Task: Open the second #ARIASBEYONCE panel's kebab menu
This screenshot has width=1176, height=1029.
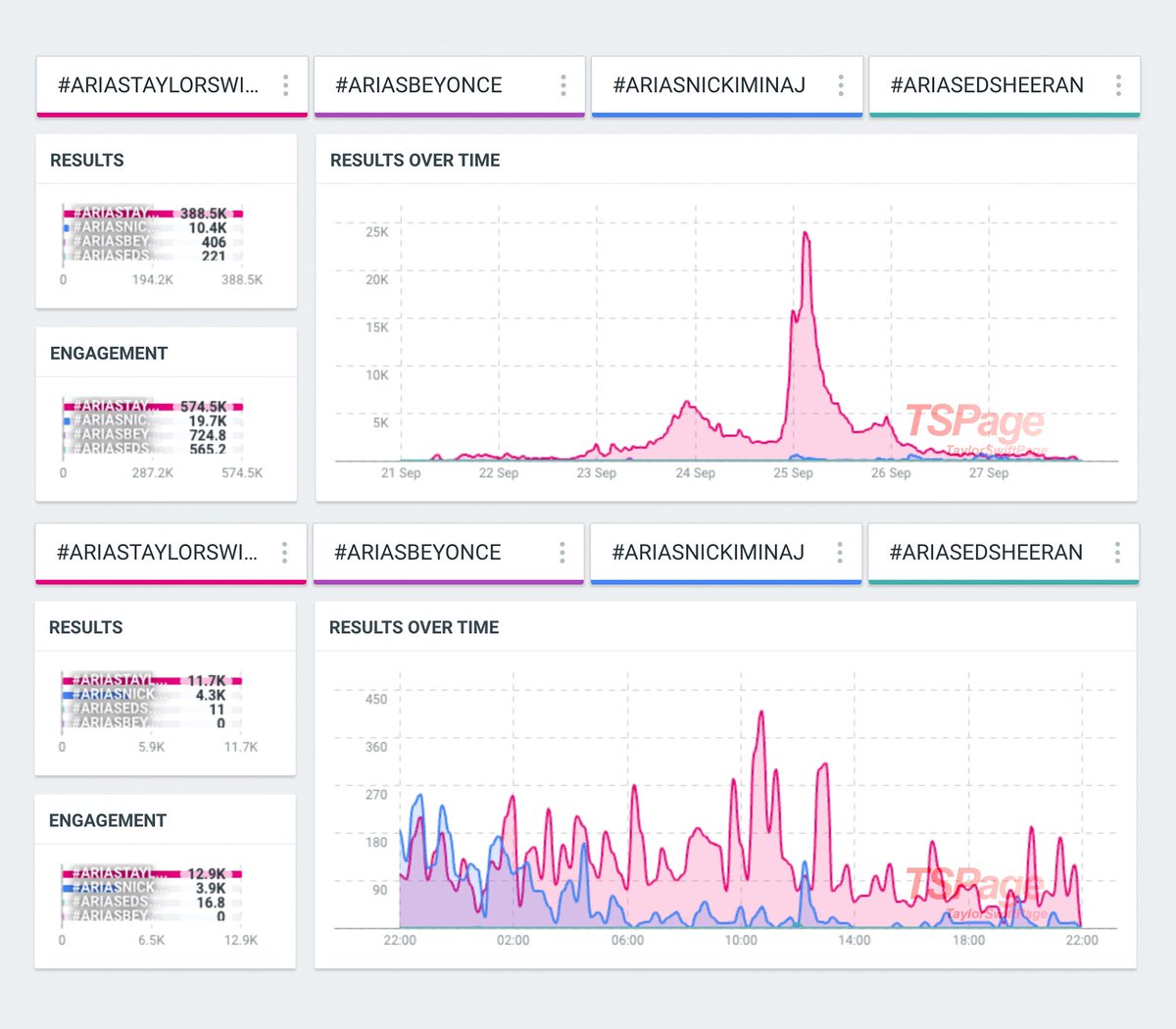Action: click(562, 553)
